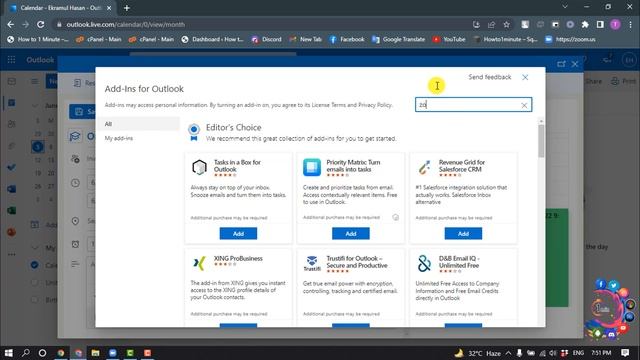Open the Facebook bookmark
This screenshot has height=360, width=640.
pos(347,39)
